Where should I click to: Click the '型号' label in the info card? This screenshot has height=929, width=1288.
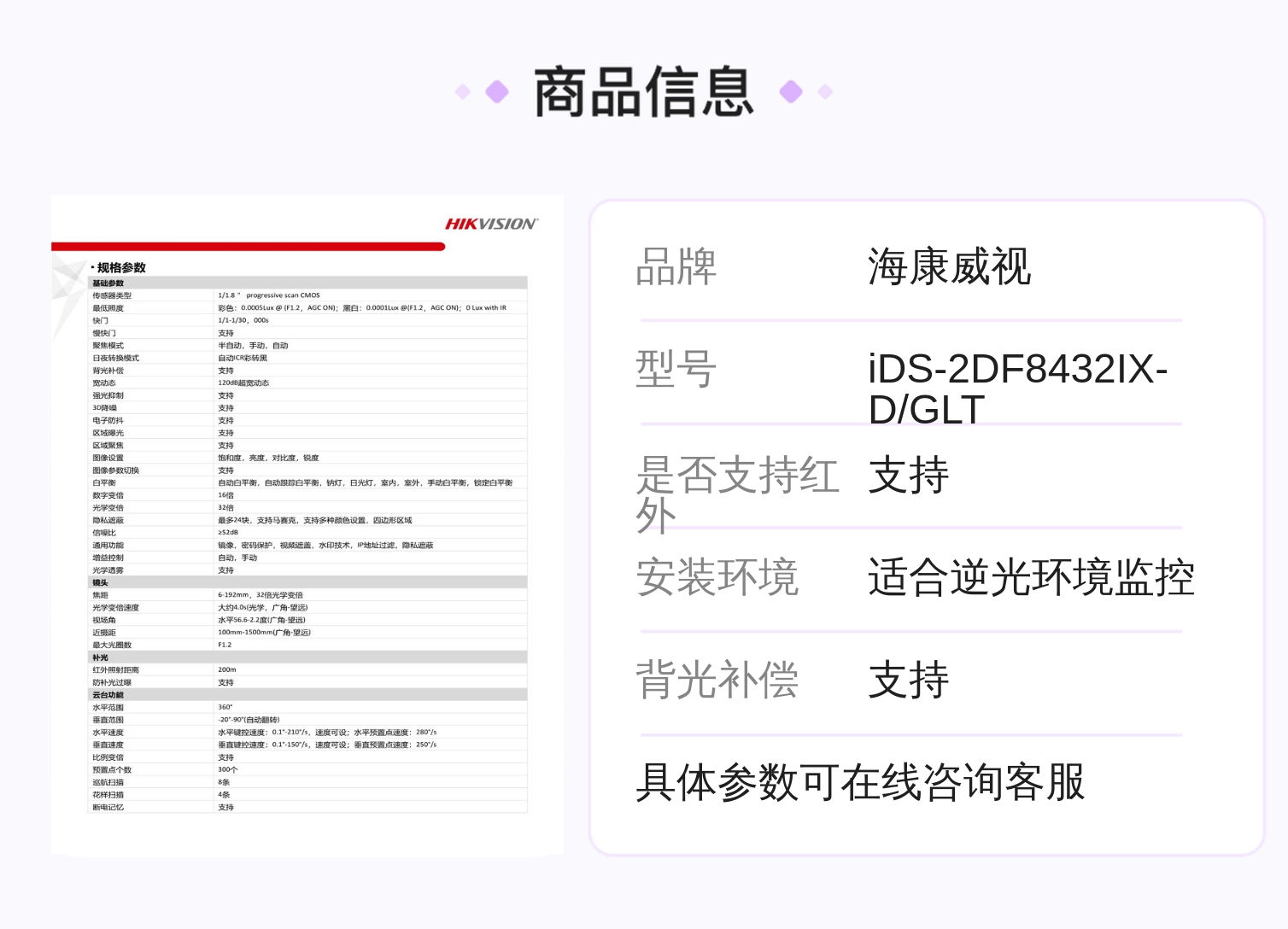click(x=676, y=369)
